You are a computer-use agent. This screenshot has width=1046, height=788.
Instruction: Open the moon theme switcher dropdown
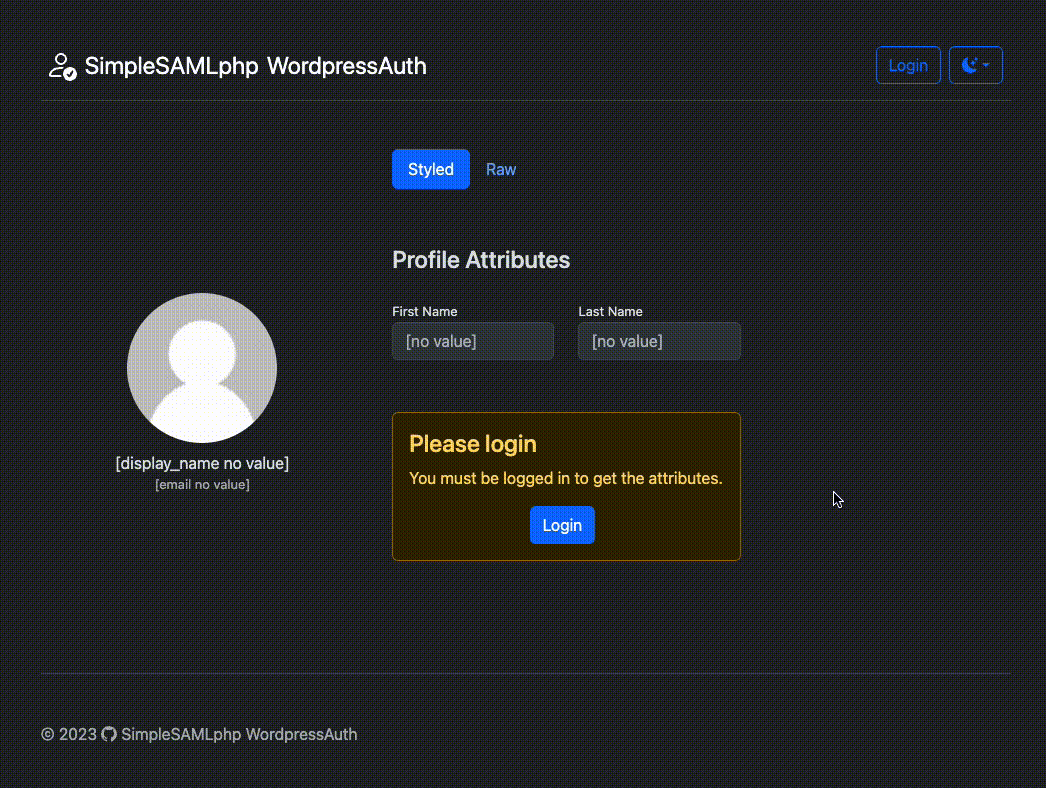(975, 65)
